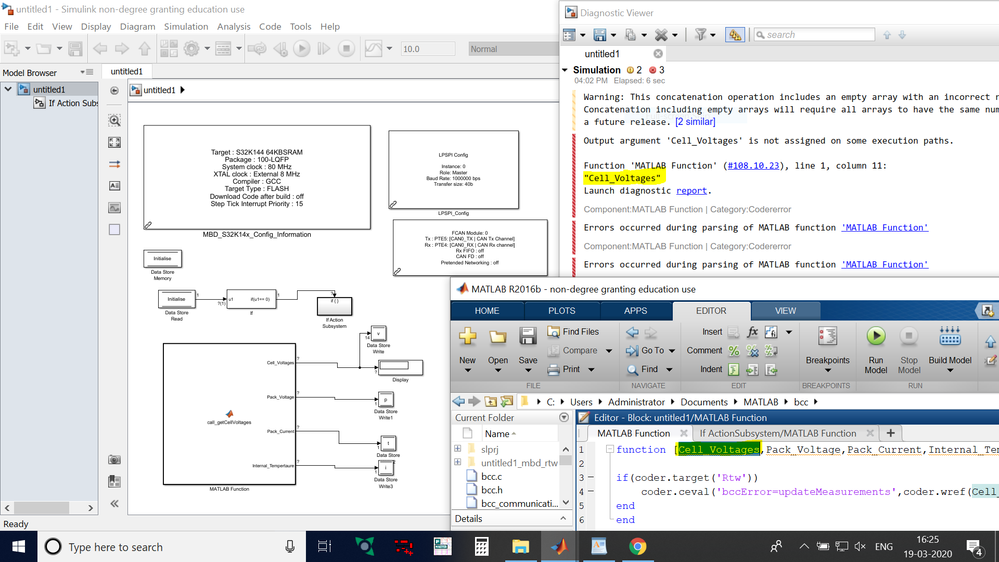Switch to the MATLAB PLOTS tab
The height and width of the screenshot is (562, 999).
tap(561, 311)
